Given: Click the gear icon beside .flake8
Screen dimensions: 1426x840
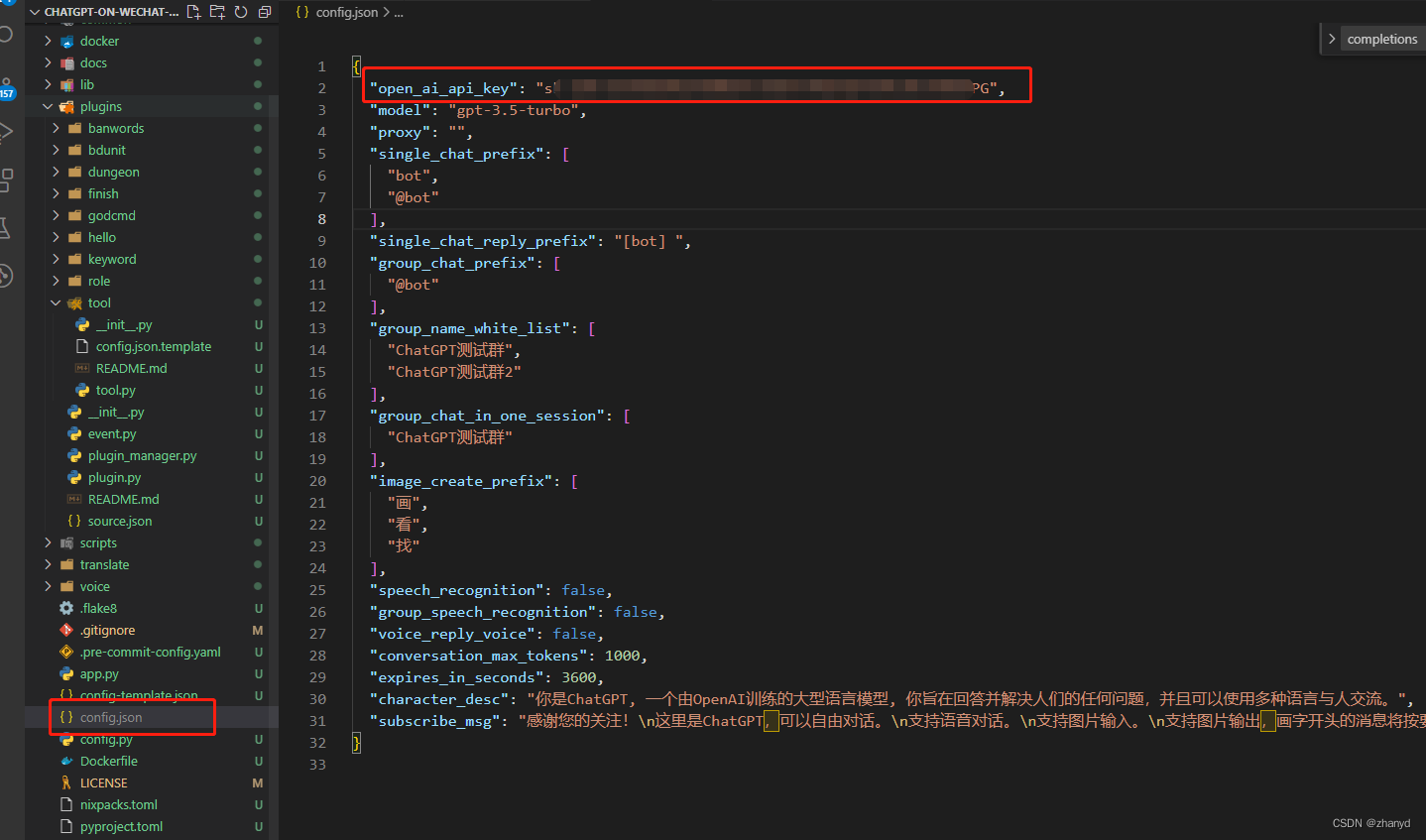Looking at the screenshot, I should [66, 608].
